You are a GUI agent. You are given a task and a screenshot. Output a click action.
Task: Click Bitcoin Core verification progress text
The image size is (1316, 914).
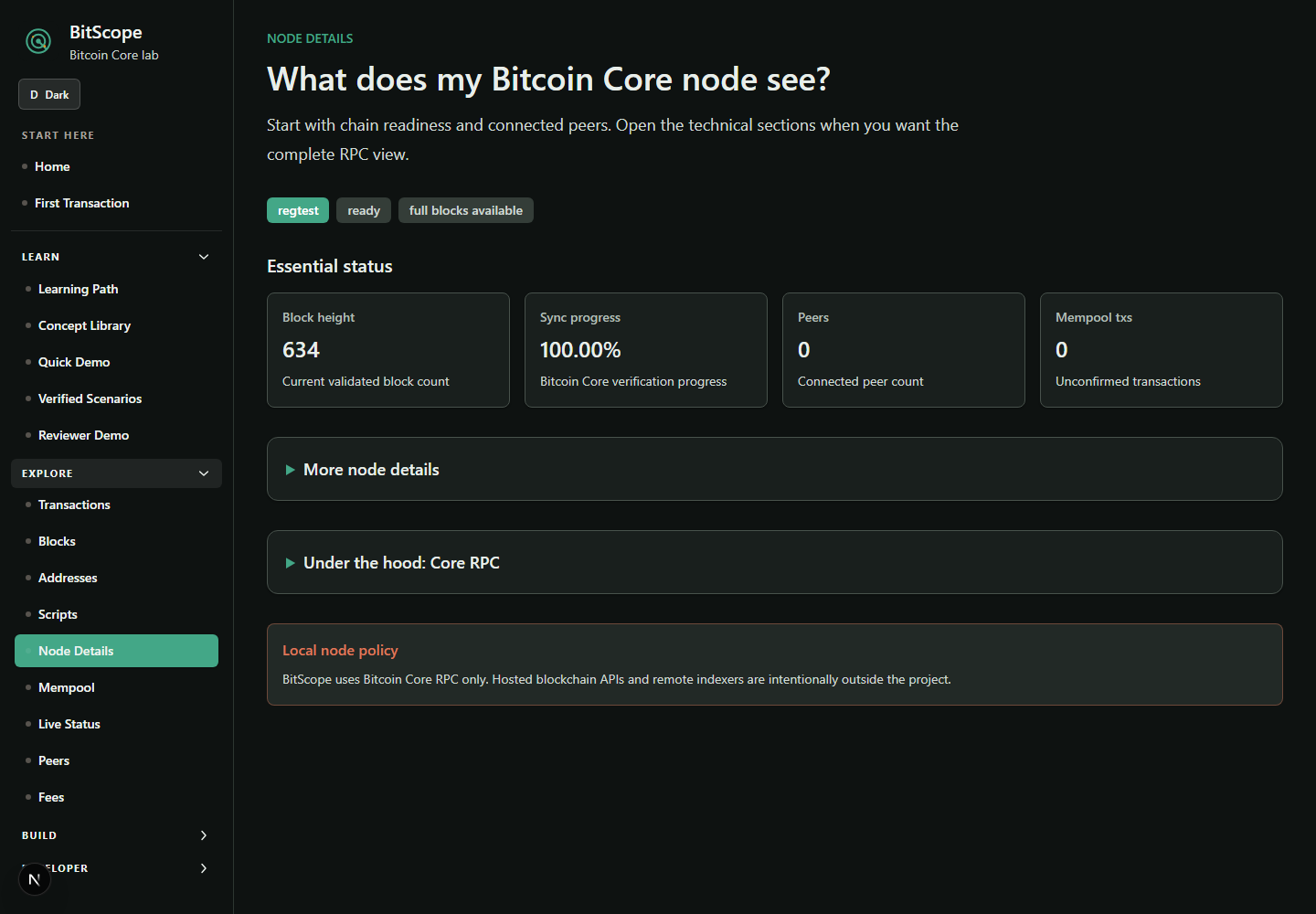pos(633,381)
